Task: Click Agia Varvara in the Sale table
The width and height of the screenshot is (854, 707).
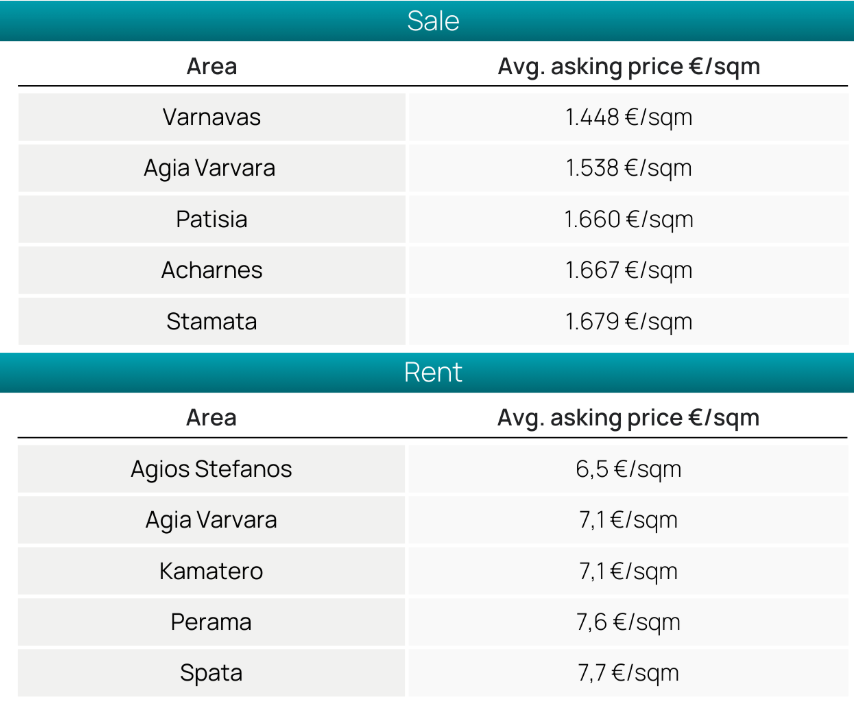Action: tap(212, 168)
